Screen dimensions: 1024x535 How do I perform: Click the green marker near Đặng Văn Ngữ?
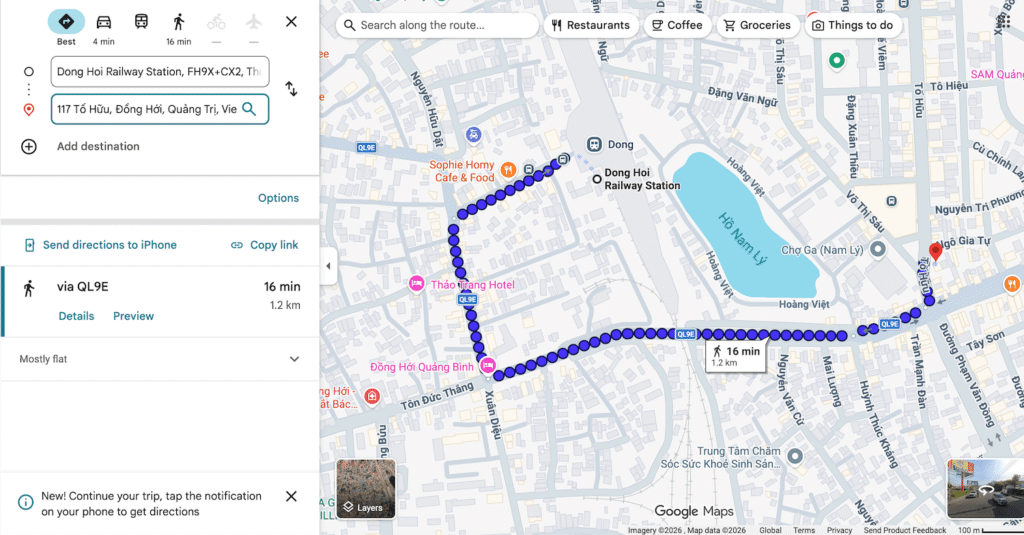click(837, 61)
